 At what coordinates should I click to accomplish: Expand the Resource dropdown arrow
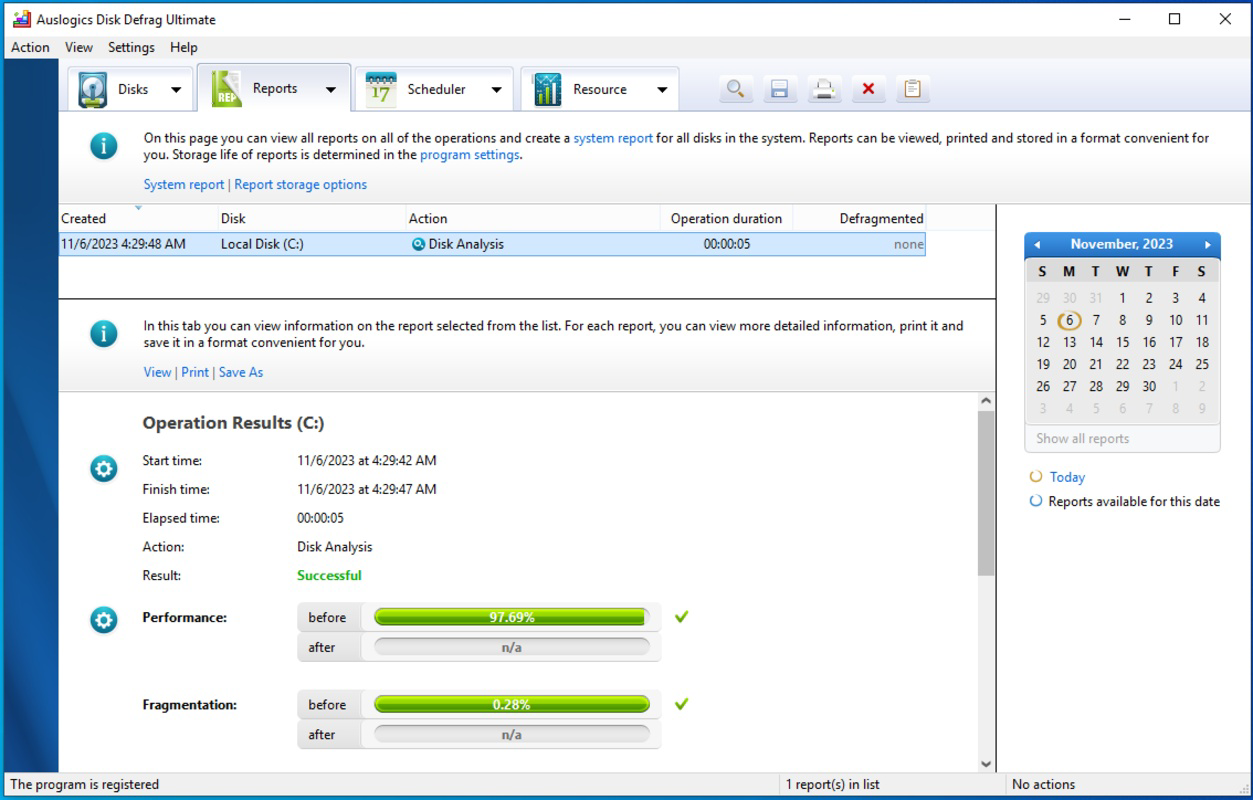click(662, 90)
